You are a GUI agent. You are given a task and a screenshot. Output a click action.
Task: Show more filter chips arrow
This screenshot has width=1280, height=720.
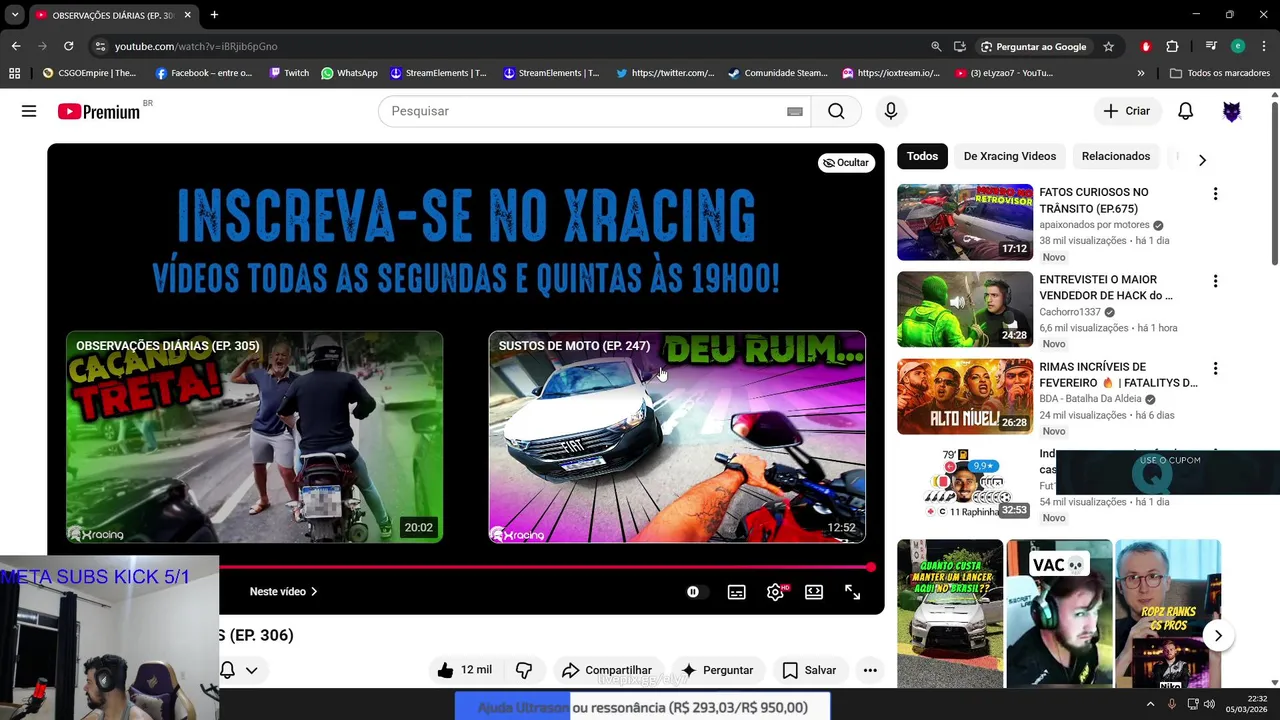click(x=1202, y=160)
